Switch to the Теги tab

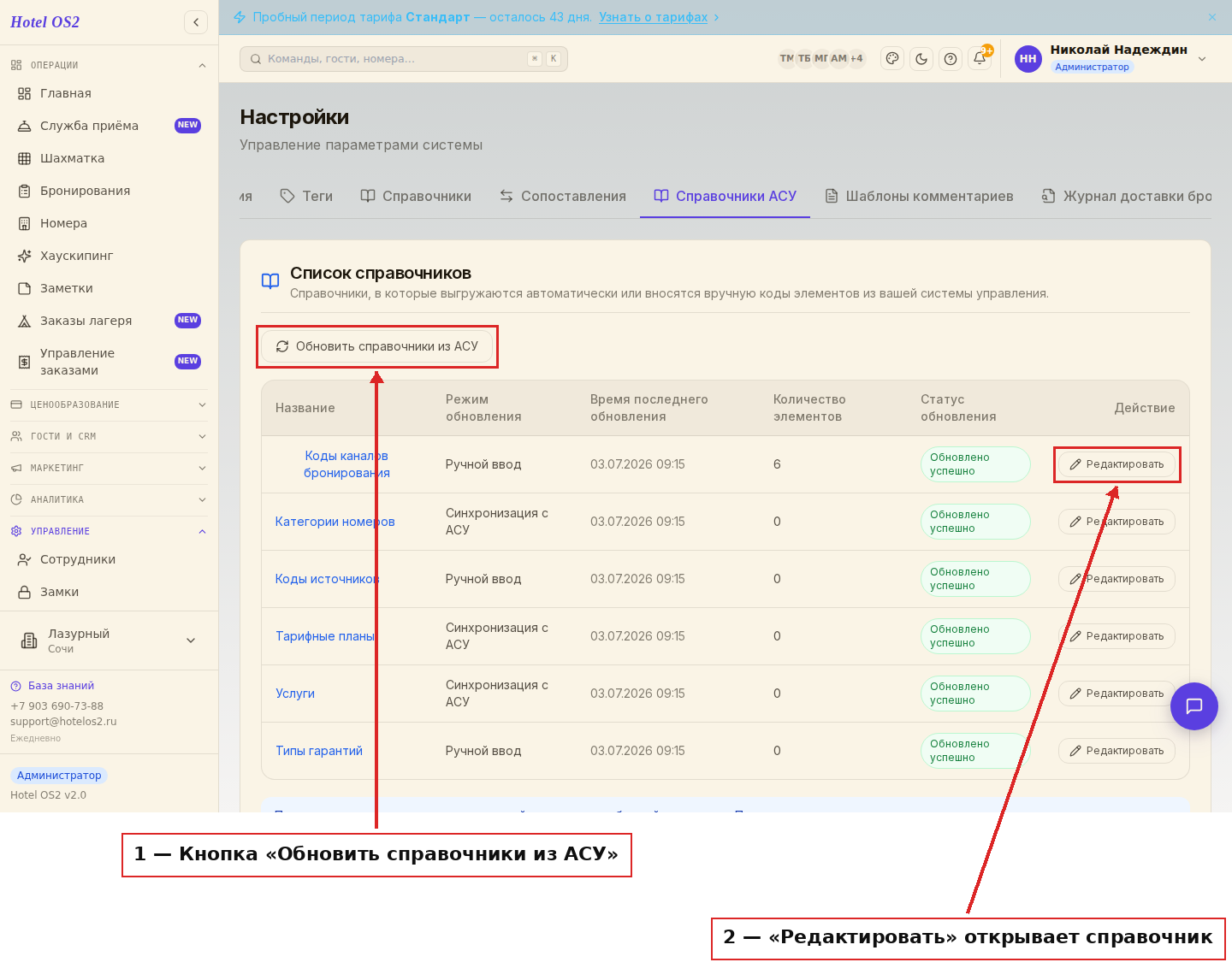pos(306,196)
